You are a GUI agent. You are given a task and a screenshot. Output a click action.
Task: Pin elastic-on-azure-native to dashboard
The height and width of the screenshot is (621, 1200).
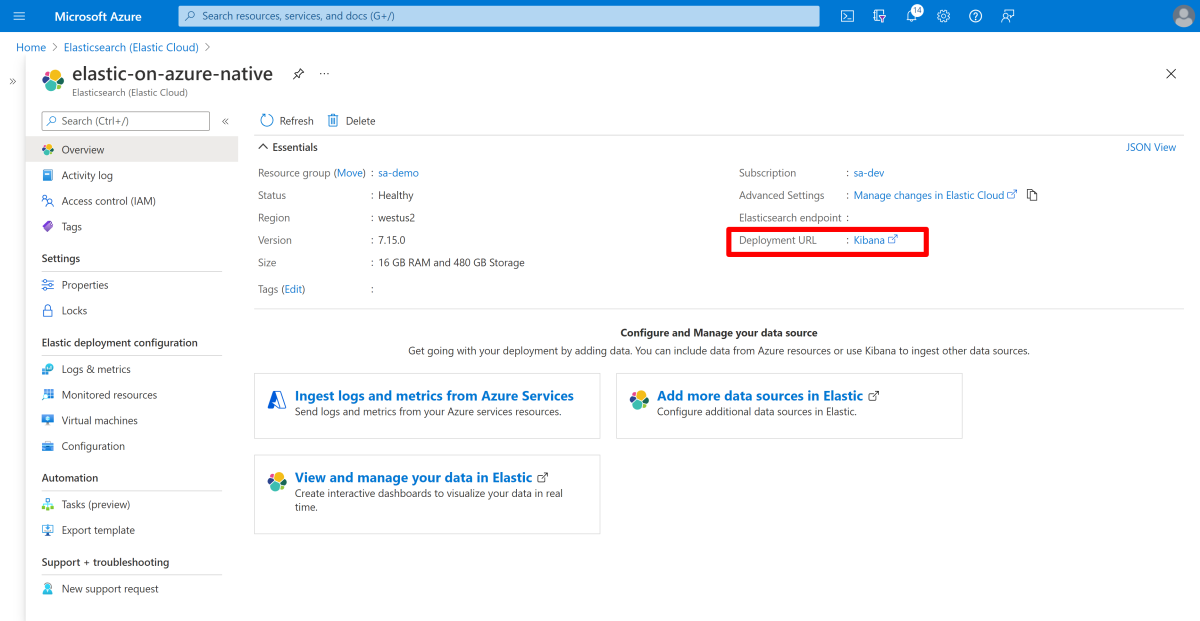(x=298, y=74)
